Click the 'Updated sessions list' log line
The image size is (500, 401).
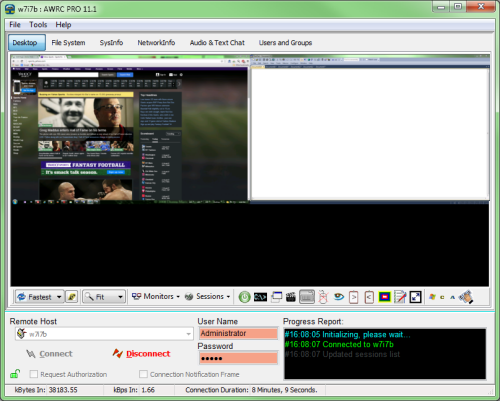(x=342, y=354)
